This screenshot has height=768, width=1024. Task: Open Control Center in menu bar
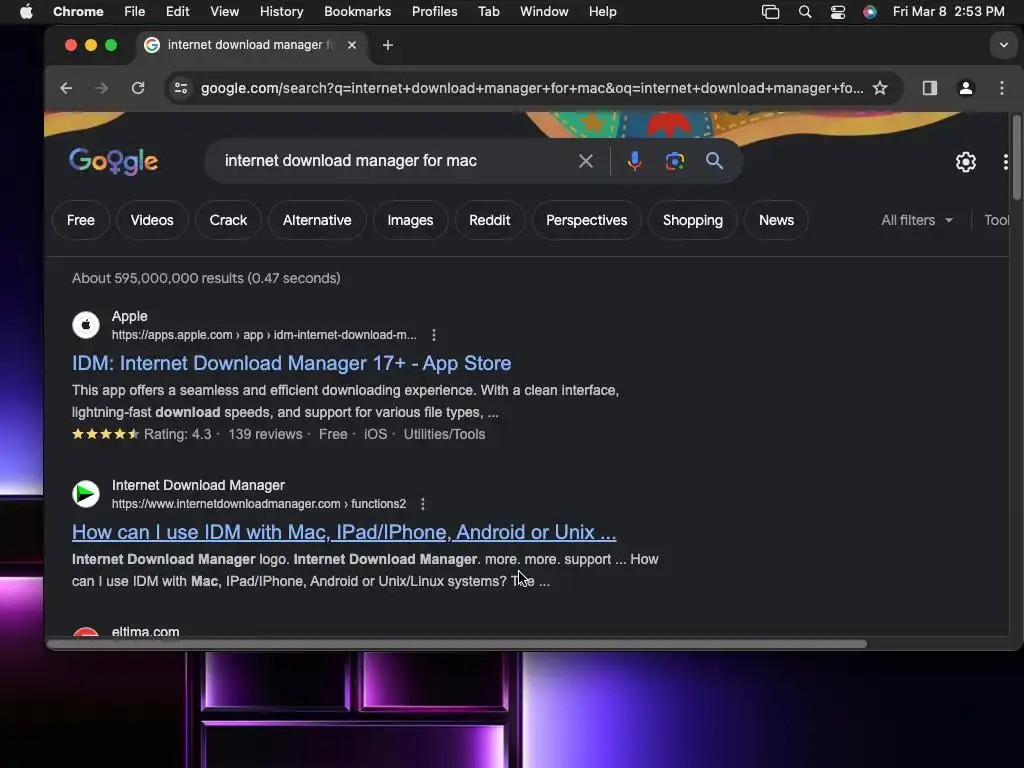point(838,12)
